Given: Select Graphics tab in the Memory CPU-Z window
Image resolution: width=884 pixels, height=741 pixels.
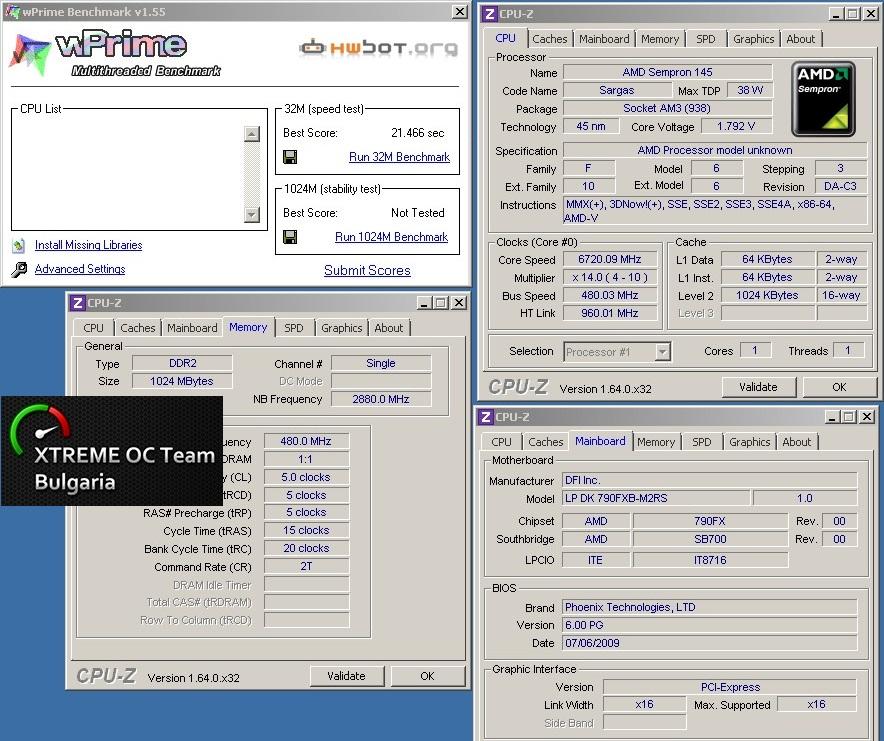Looking at the screenshot, I should tap(341, 328).
